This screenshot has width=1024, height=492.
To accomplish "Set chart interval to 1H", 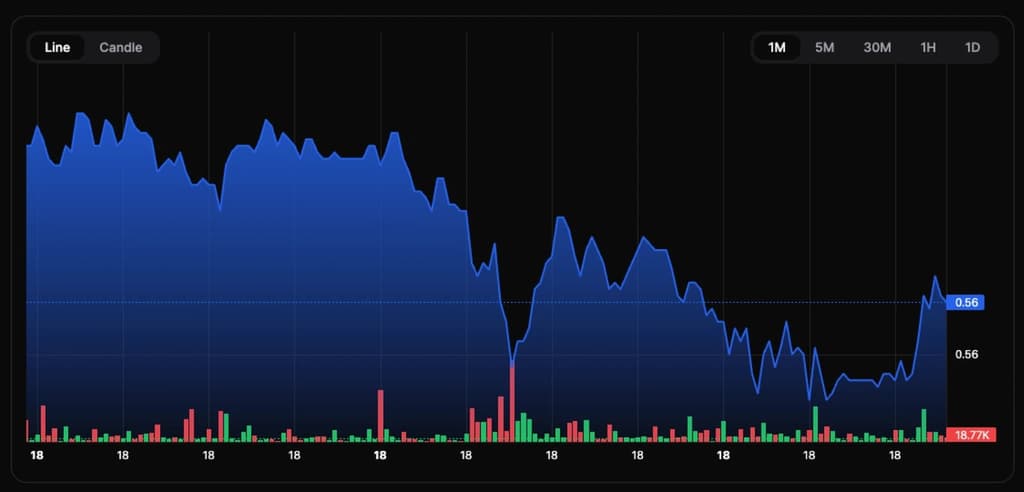I will (928, 47).
